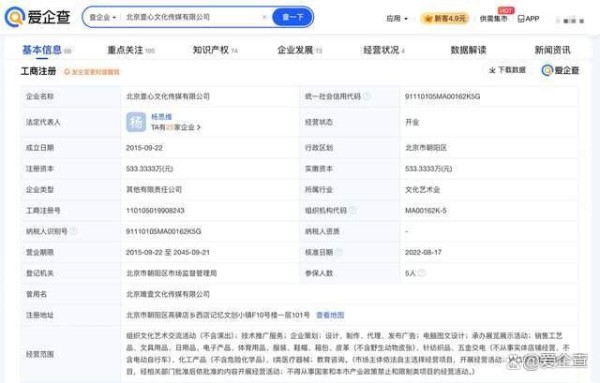Open the 查企业 search type dropdown
The image size is (600, 383).
coord(102,18)
